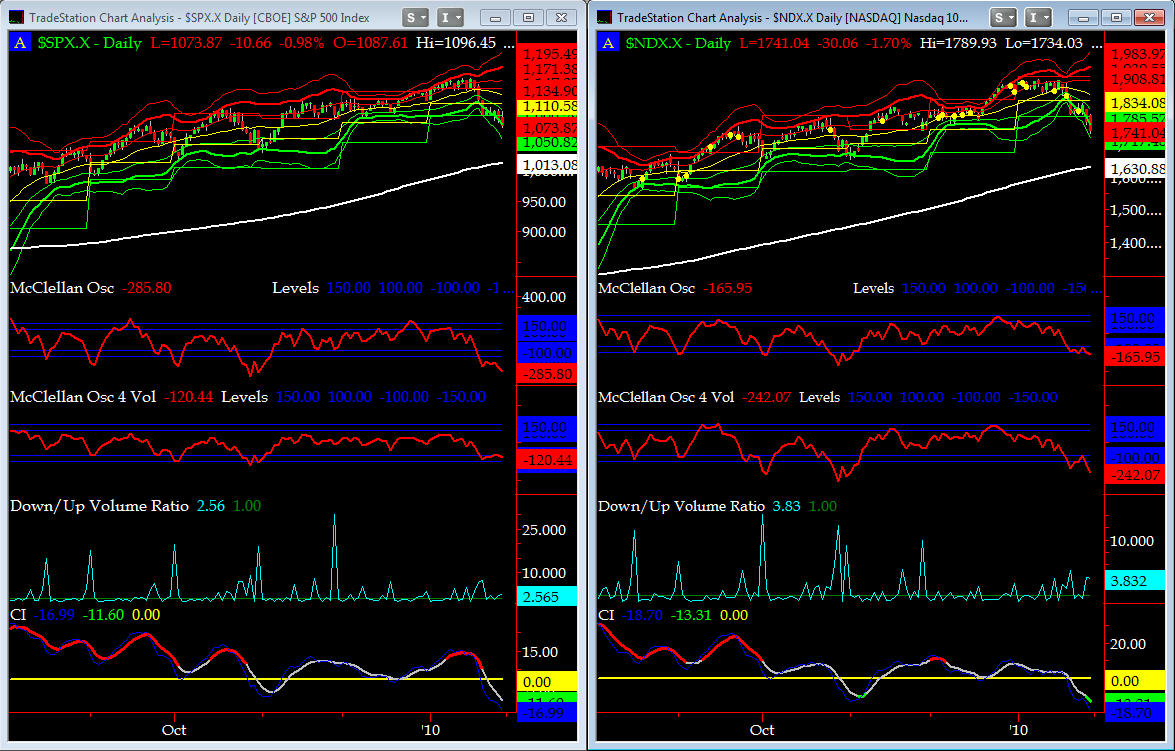The width and height of the screenshot is (1175, 751).
Task: Open the S symbol-link dropdown in NDX window
Action: [x=1004, y=17]
